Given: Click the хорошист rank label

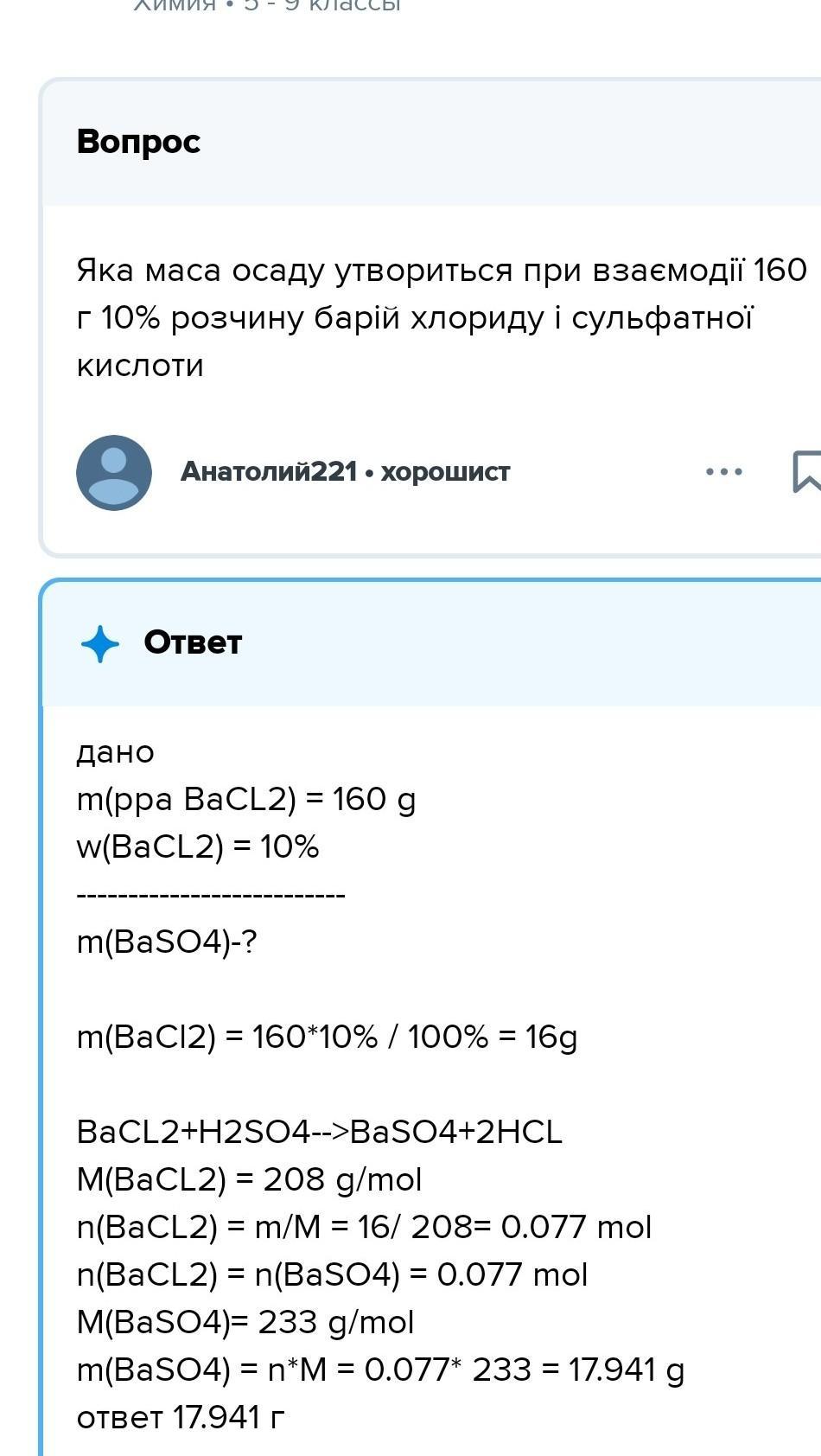Looking at the screenshot, I should point(445,471).
